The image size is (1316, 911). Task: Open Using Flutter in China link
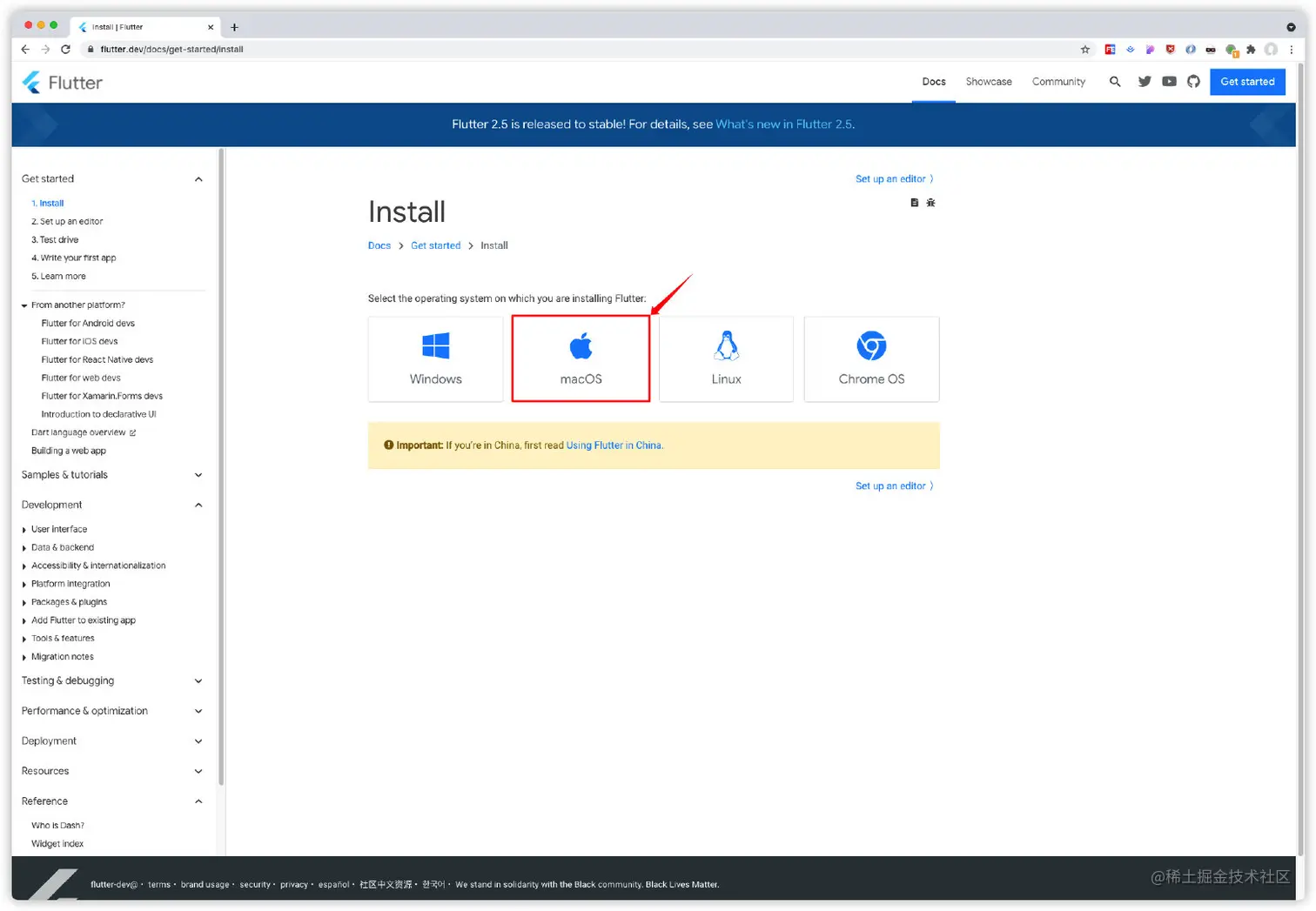(x=614, y=445)
